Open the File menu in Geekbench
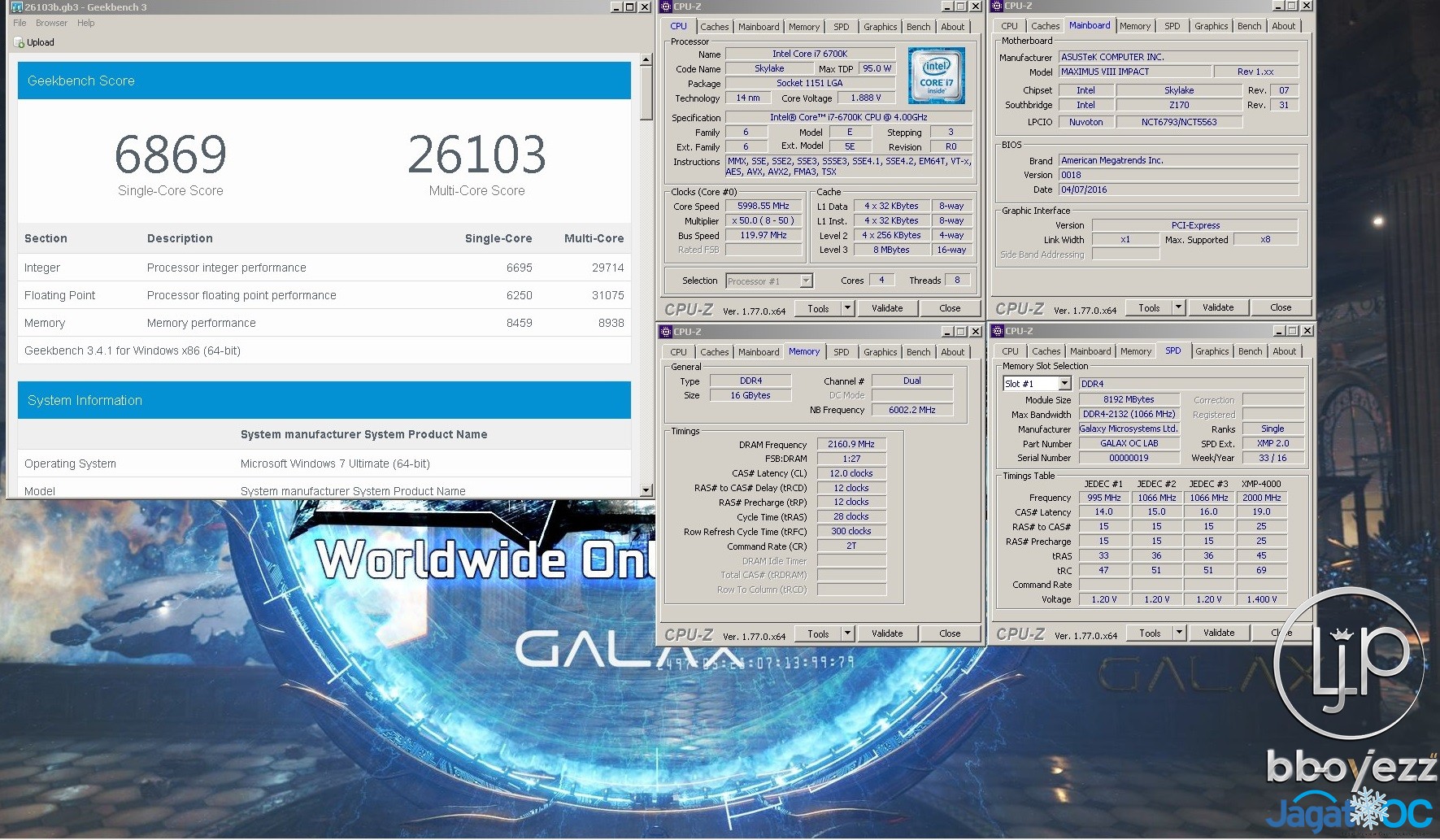 pyautogui.click(x=20, y=23)
